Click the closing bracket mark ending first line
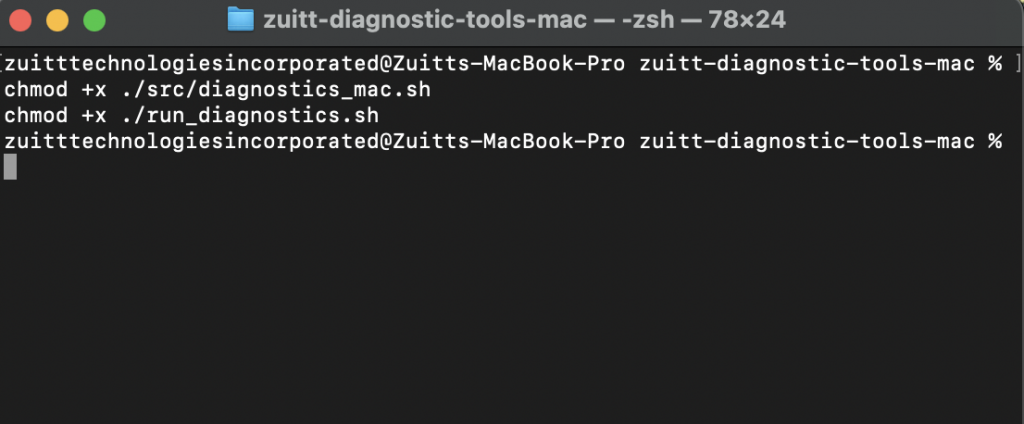 (1017, 64)
